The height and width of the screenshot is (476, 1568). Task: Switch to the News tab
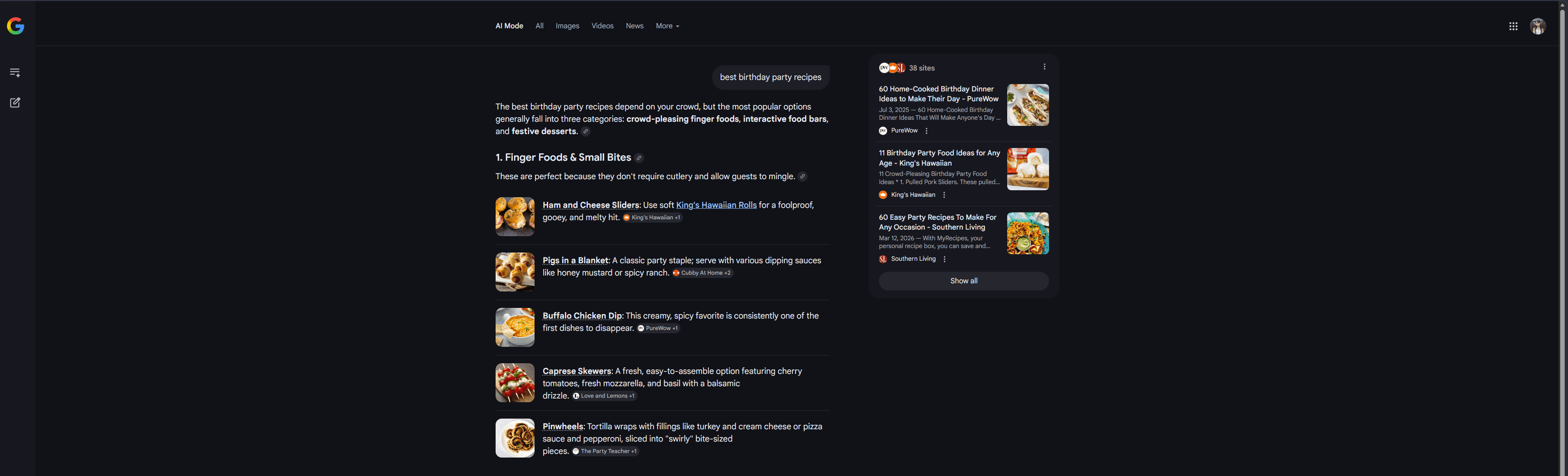634,26
